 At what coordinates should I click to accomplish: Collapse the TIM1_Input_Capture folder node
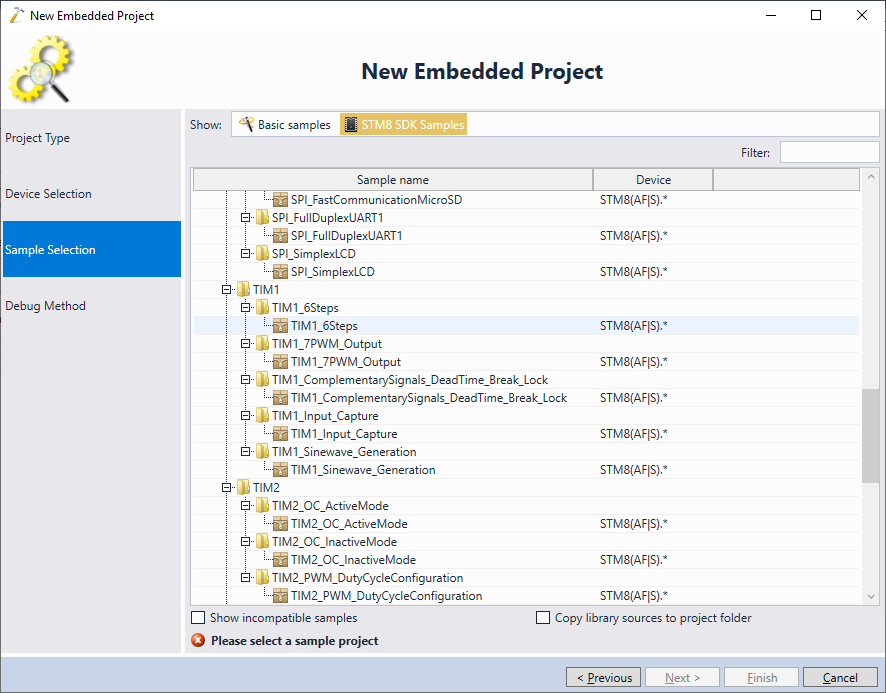coord(245,416)
